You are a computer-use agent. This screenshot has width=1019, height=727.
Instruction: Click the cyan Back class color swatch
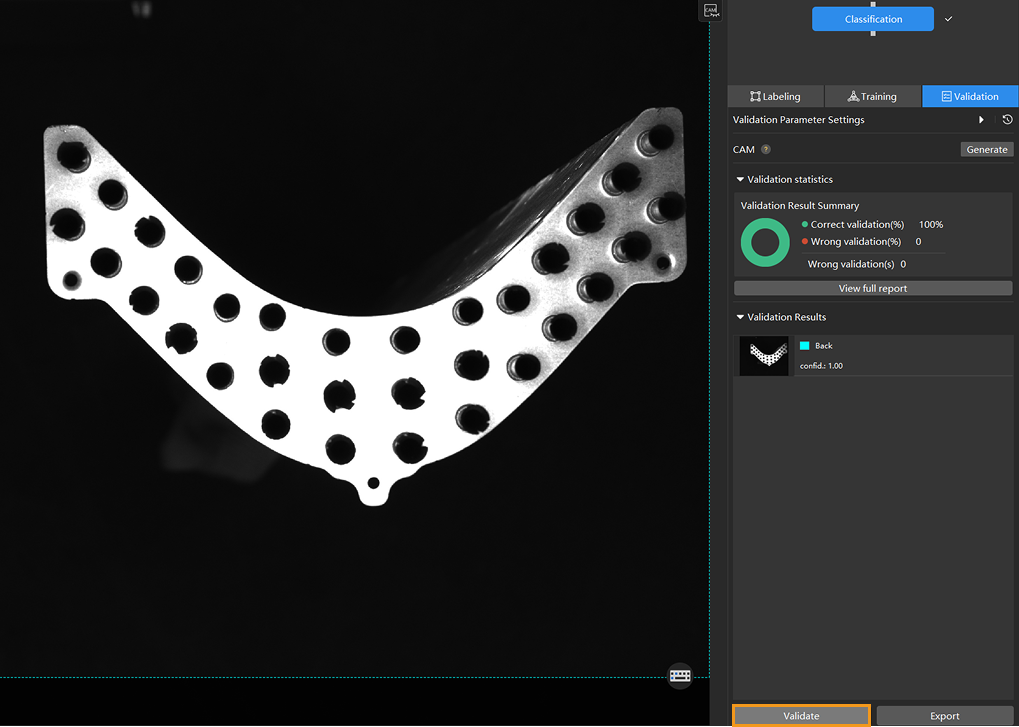click(x=805, y=346)
